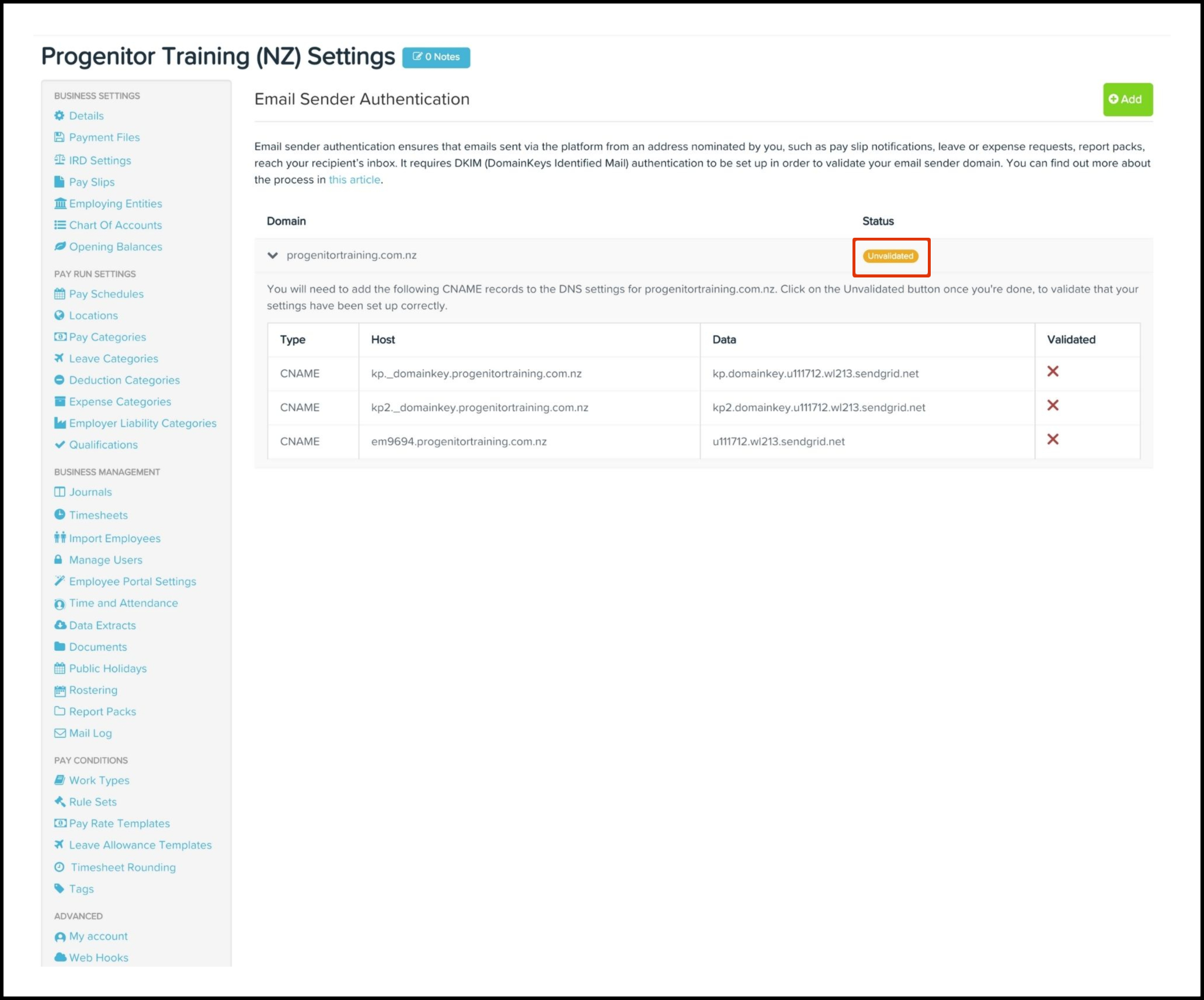Open the Pay Rate Templates page
Image resolution: width=1204 pixels, height=1000 pixels.
[x=119, y=823]
